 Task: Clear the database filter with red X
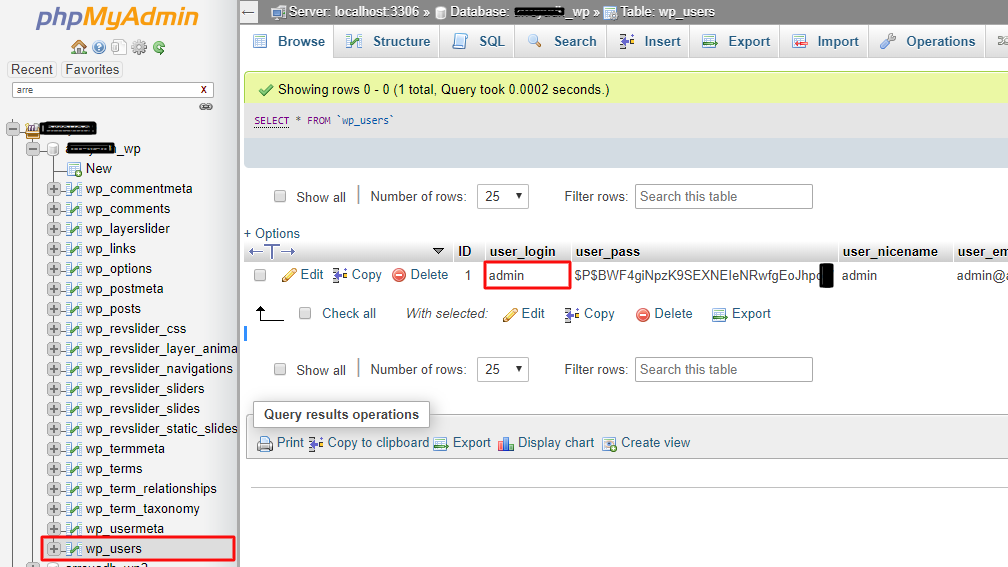(x=204, y=90)
